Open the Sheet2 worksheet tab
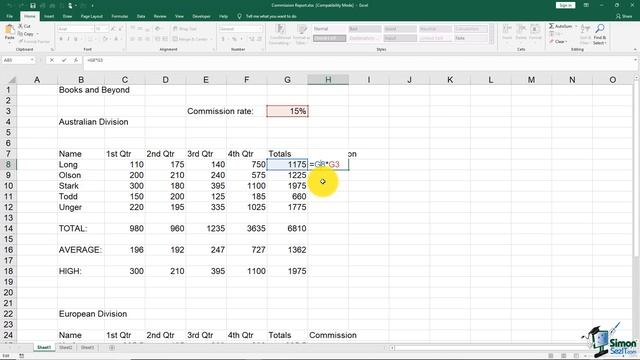This screenshot has height=360, width=640. pos(66,348)
